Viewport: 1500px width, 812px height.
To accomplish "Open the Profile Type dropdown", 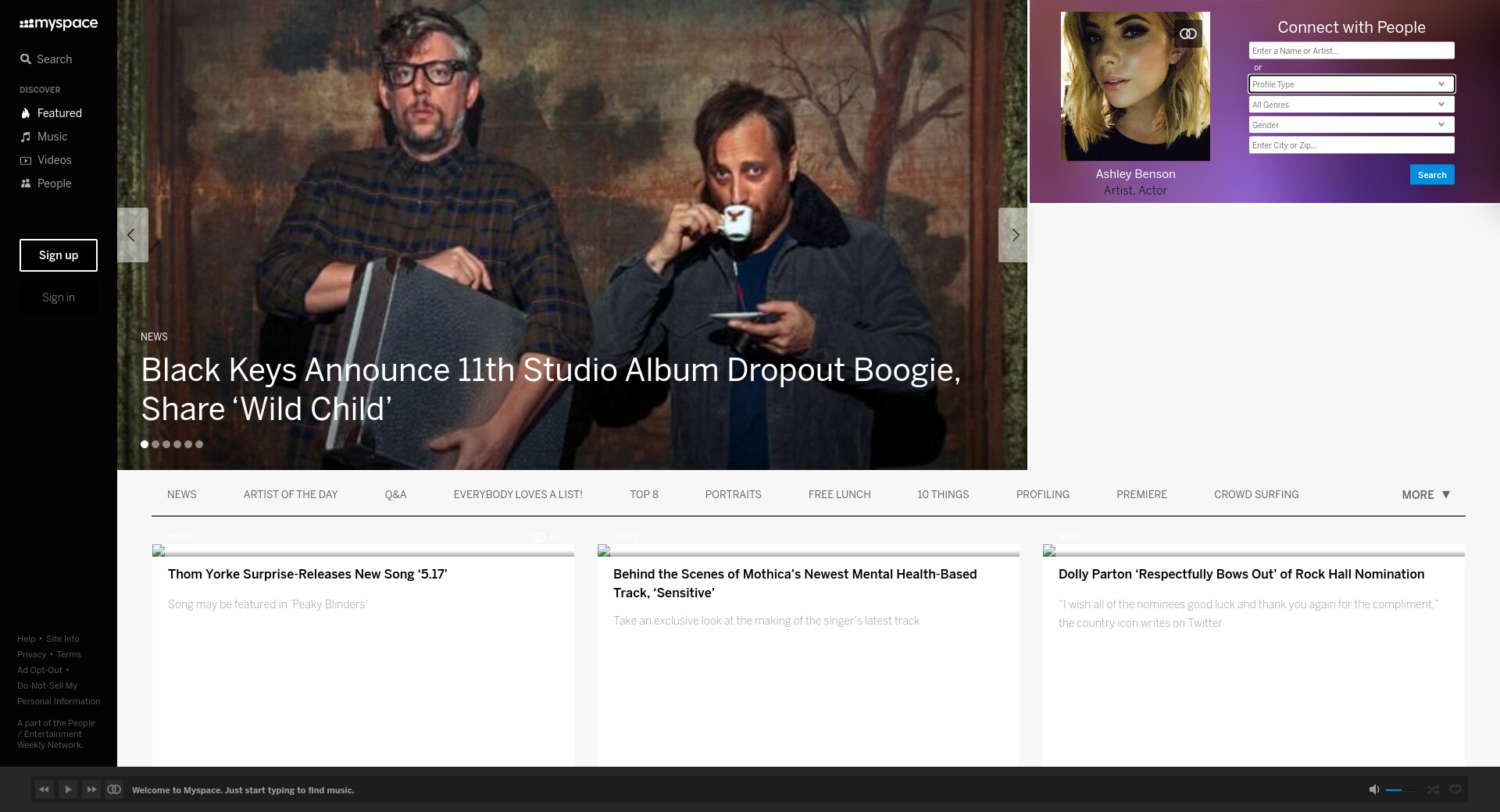I will point(1351,84).
